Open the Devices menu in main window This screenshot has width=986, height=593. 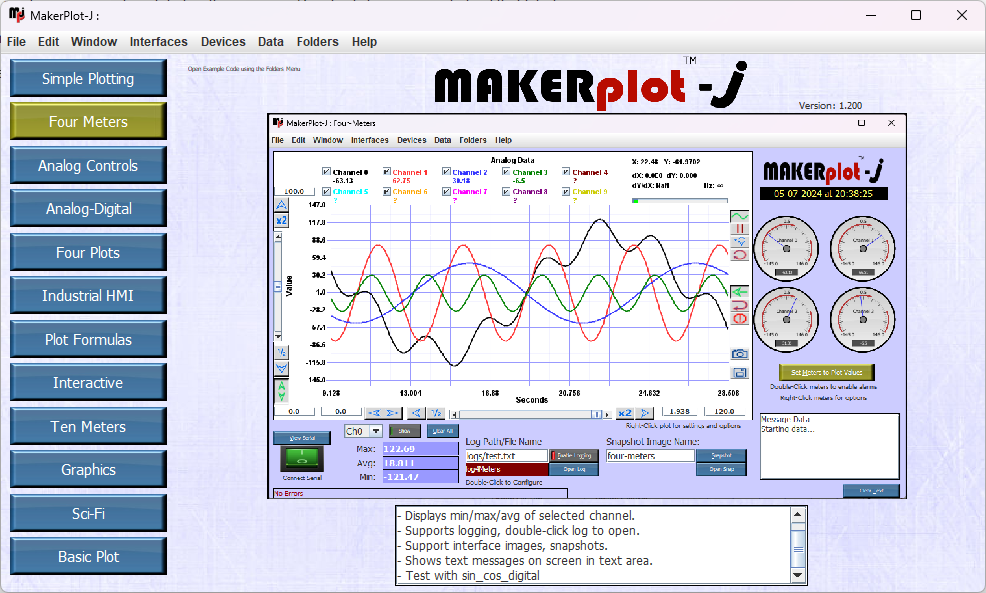[223, 42]
